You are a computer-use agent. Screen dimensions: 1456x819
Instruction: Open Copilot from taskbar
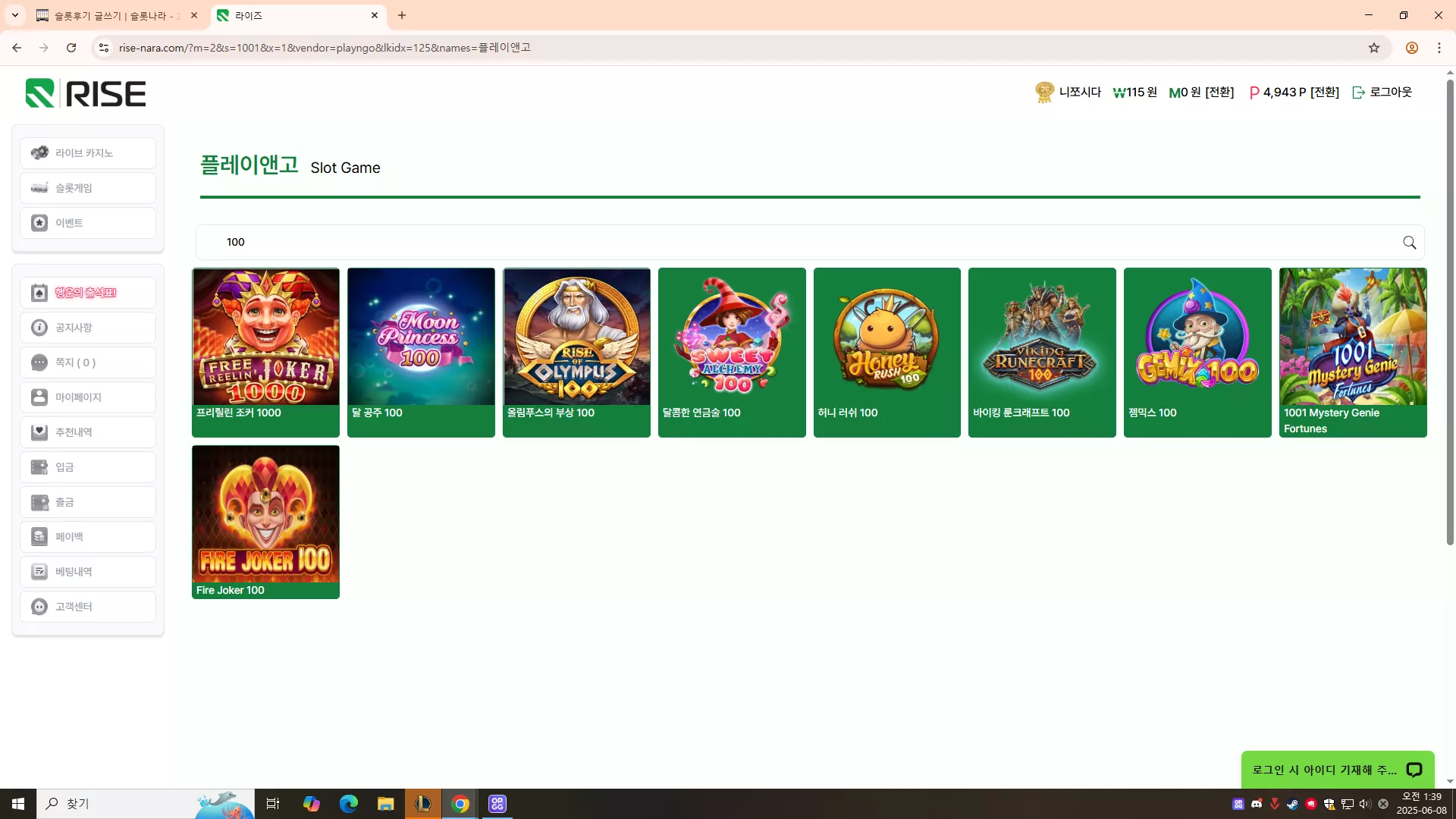[x=312, y=804]
